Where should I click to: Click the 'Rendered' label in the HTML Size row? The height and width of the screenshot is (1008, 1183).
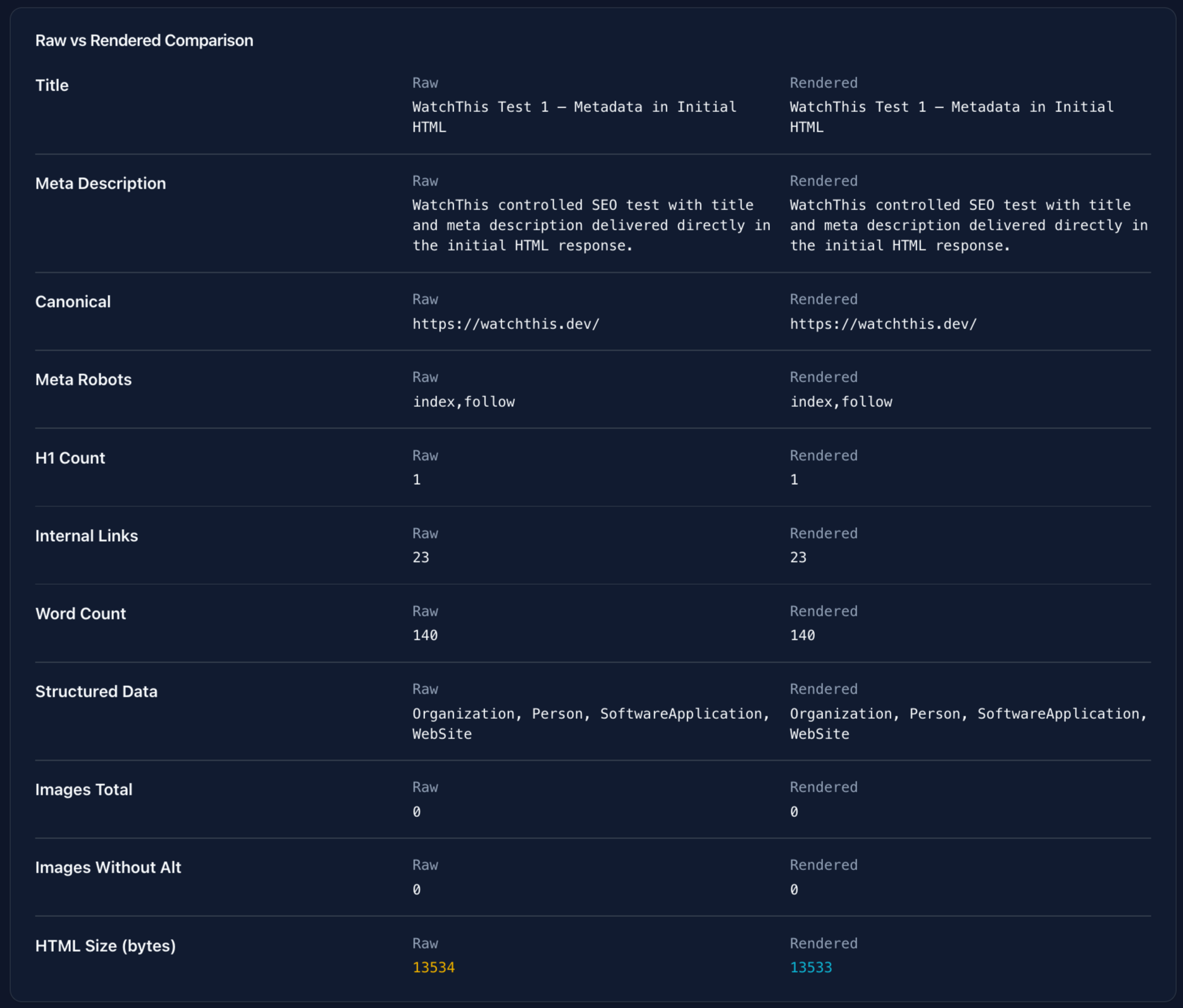point(824,943)
